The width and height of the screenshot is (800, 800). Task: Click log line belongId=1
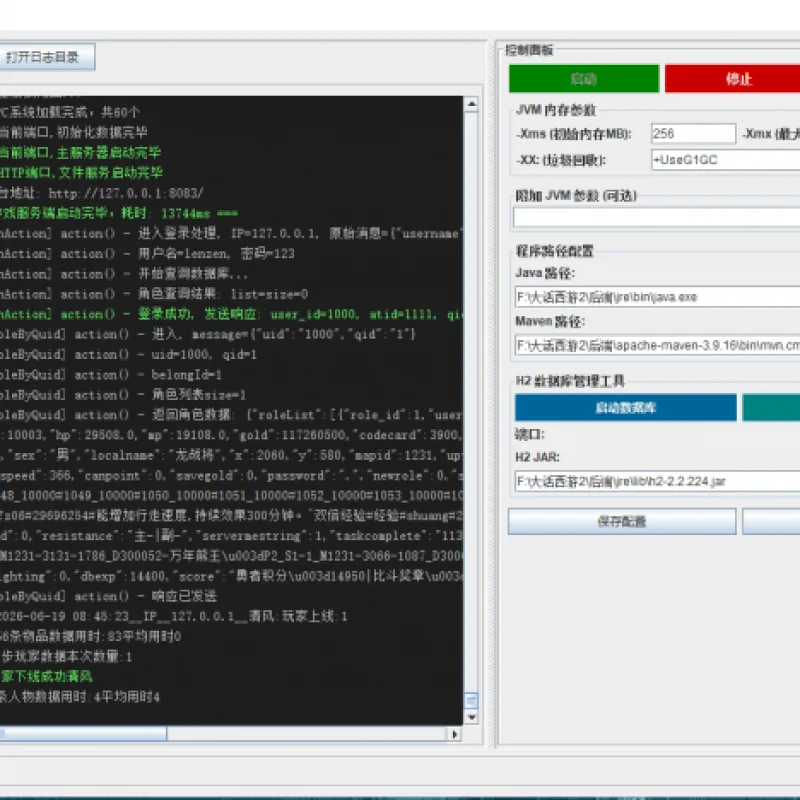111,374
